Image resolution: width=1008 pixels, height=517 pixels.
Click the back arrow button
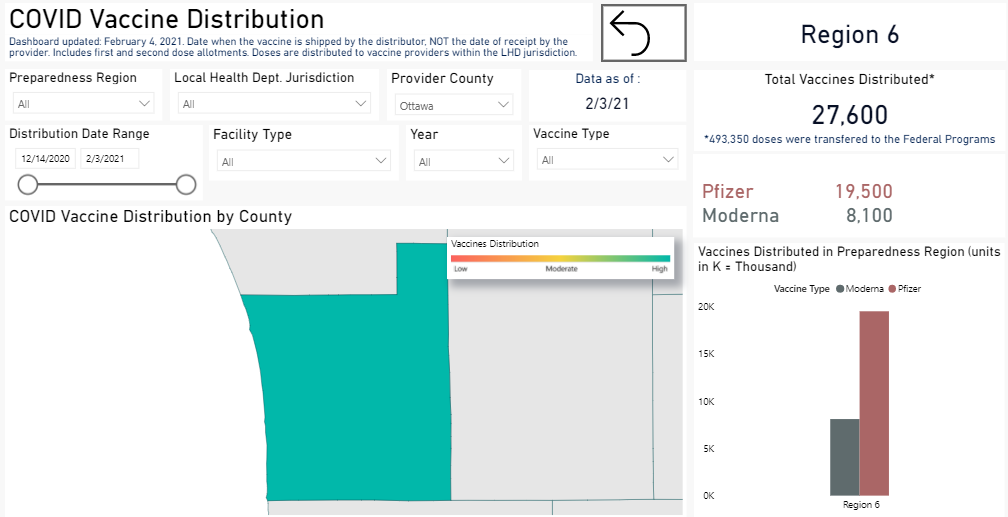click(x=643, y=33)
